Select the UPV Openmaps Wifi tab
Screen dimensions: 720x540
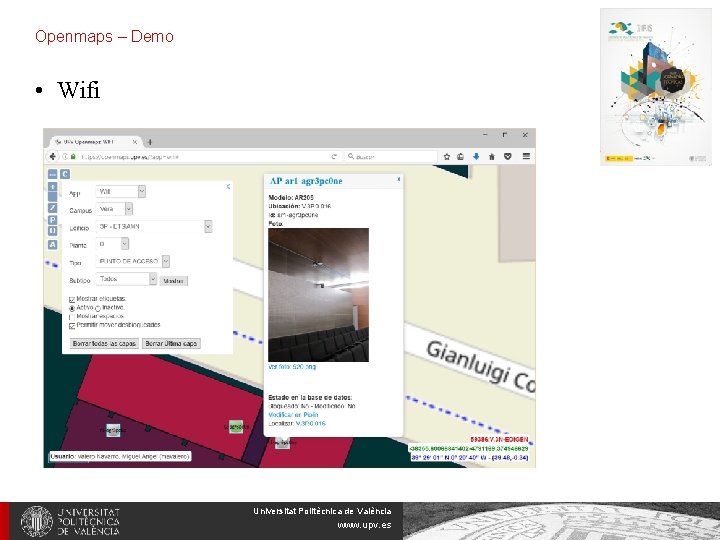(x=96, y=142)
